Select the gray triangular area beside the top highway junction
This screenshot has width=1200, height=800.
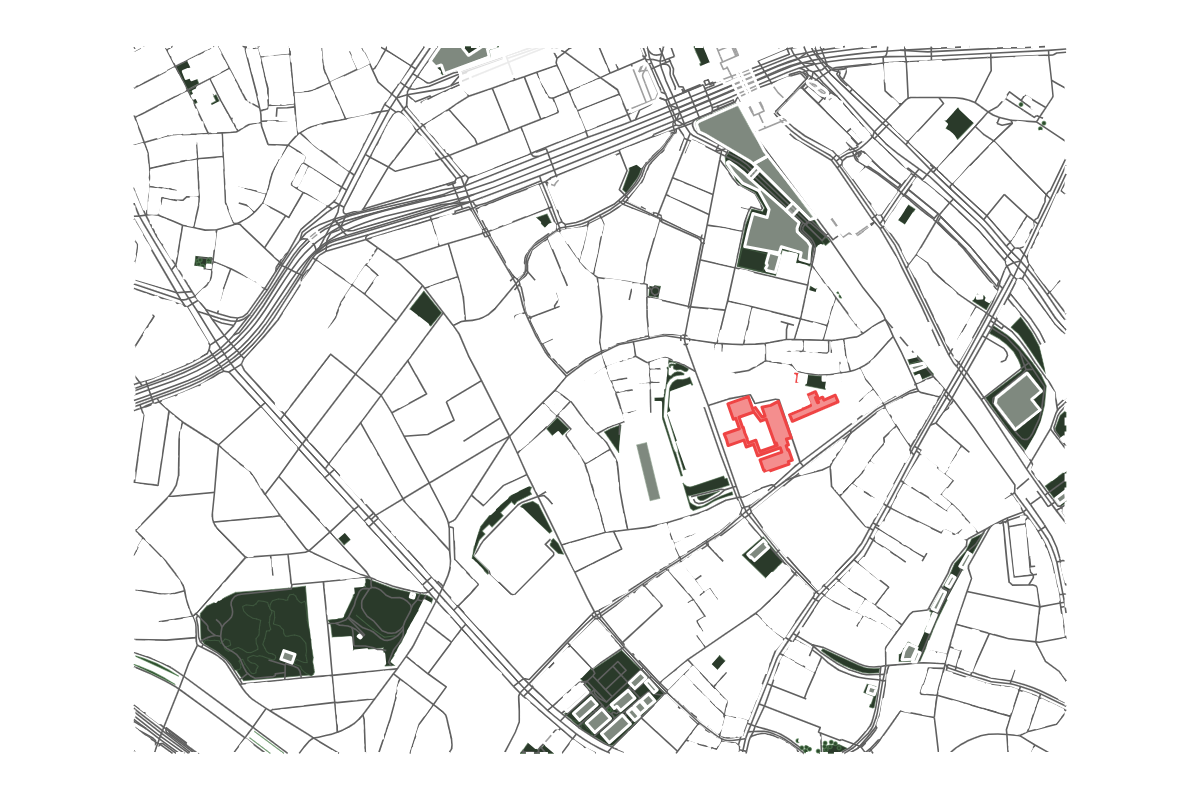pyautogui.click(x=734, y=135)
